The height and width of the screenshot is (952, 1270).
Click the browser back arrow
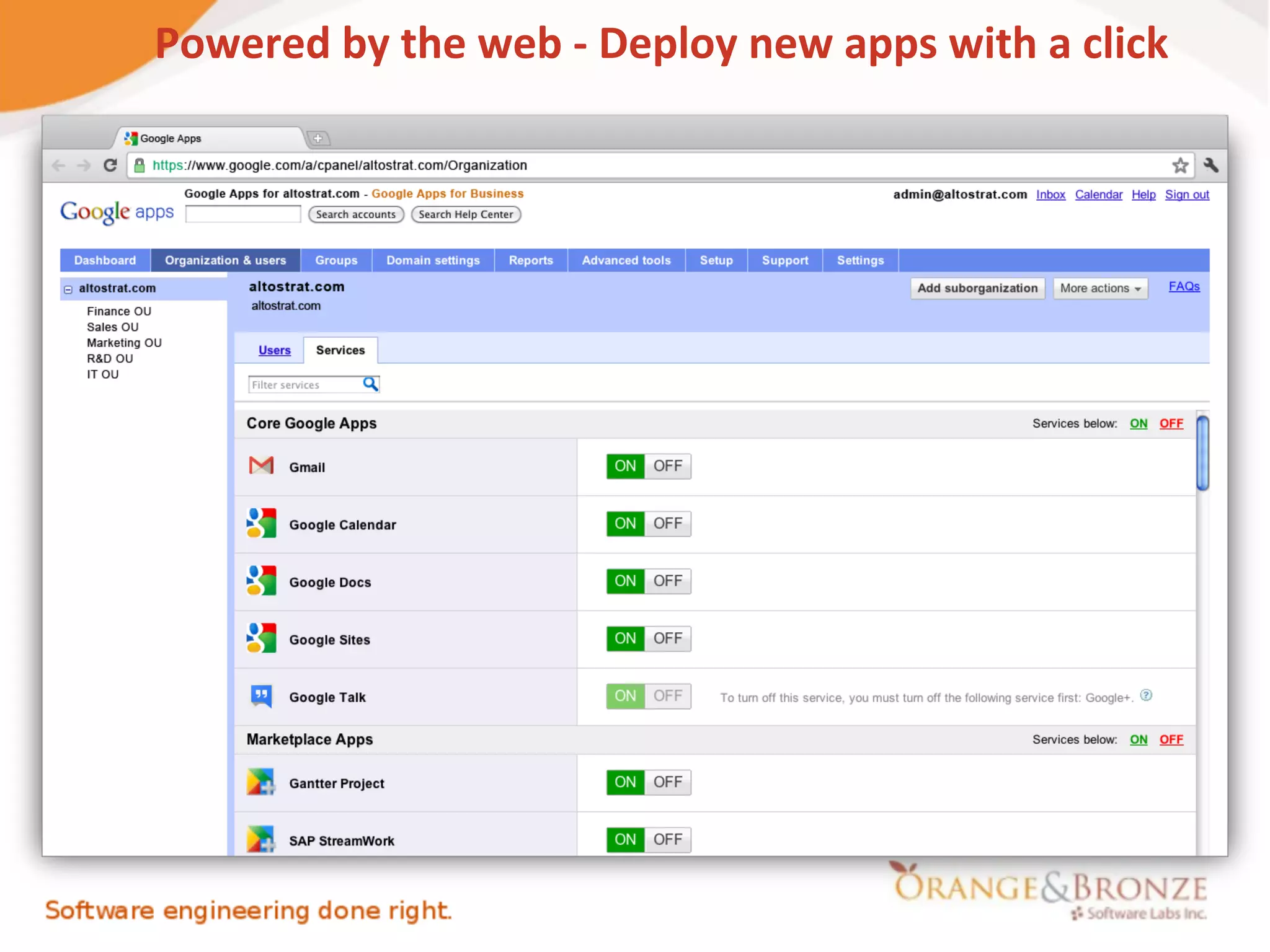pos(59,165)
